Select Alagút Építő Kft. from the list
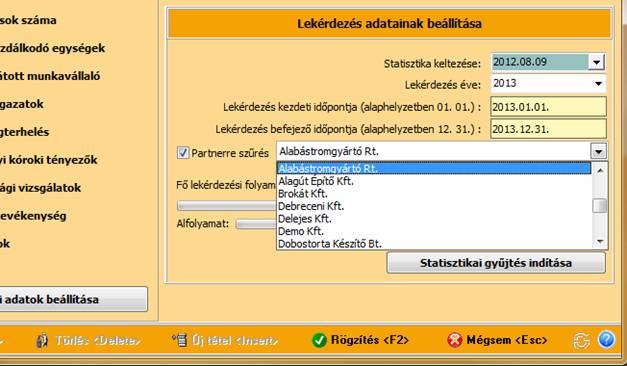Screen dimensions: 627x366 point(433,181)
